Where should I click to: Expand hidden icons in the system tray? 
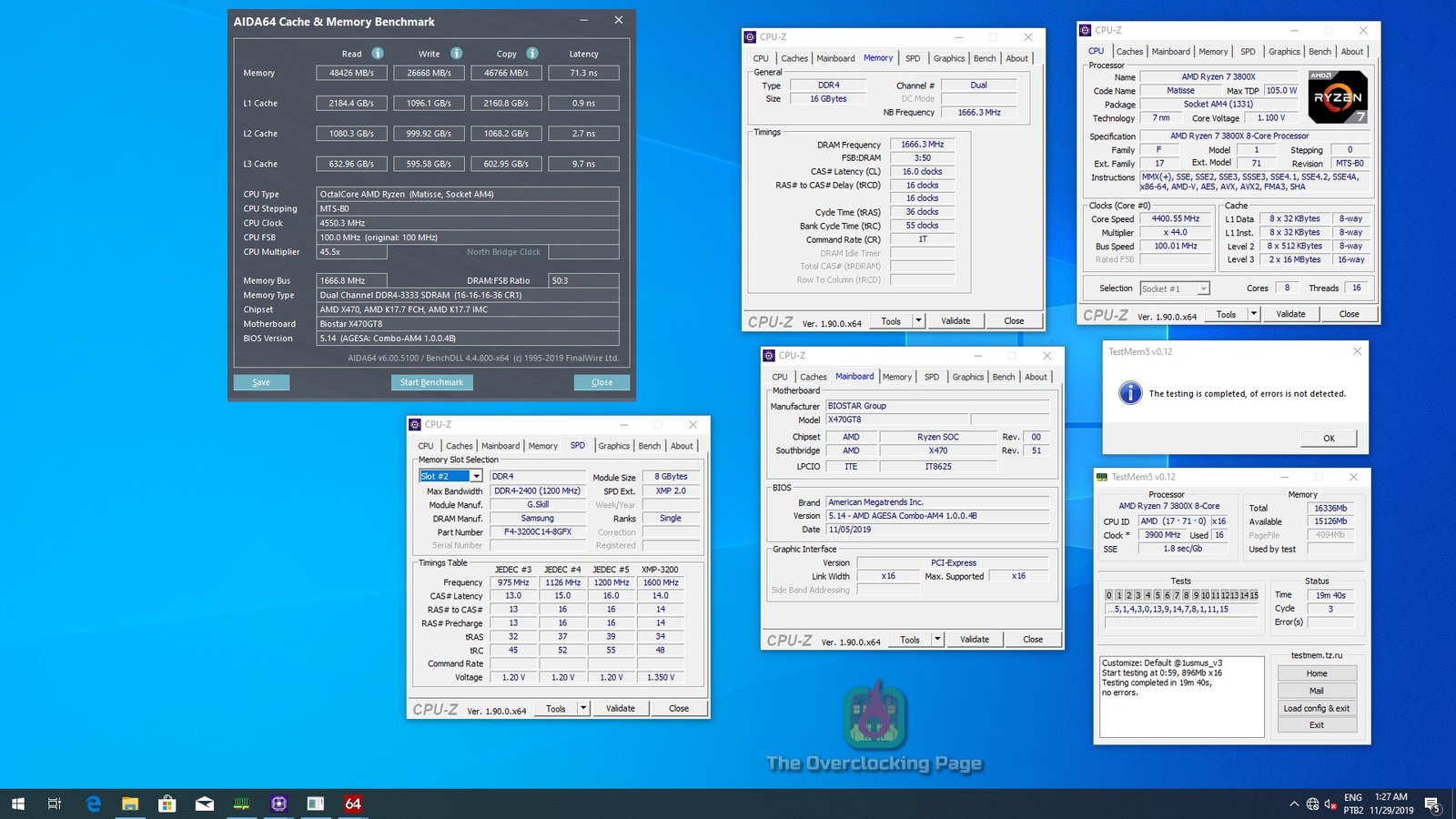point(1295,804)
